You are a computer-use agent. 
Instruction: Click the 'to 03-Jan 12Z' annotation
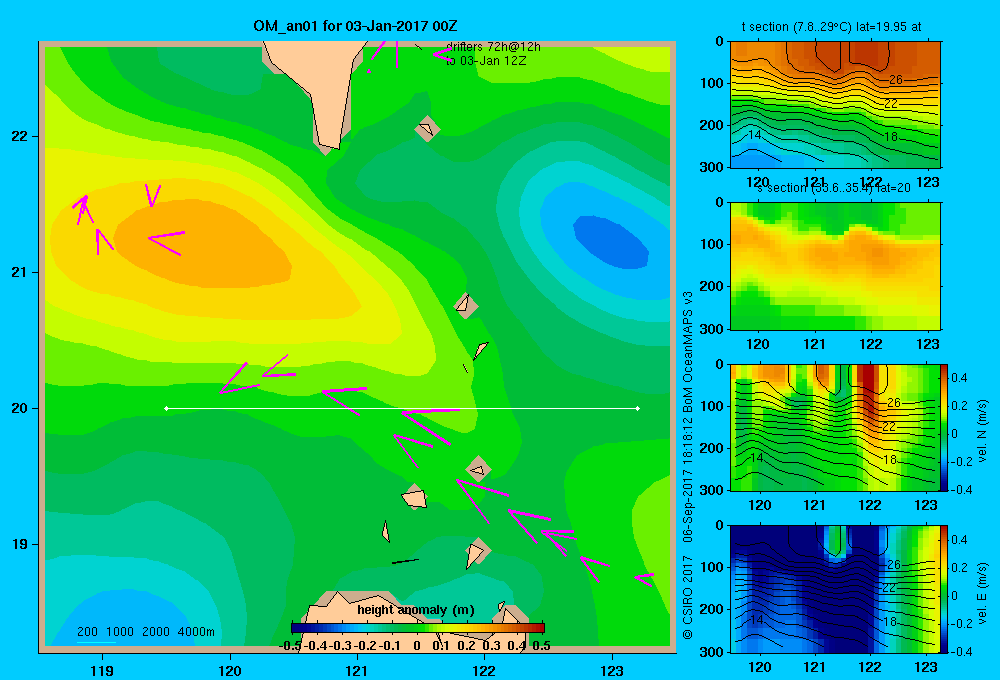[x=486, y=61]
